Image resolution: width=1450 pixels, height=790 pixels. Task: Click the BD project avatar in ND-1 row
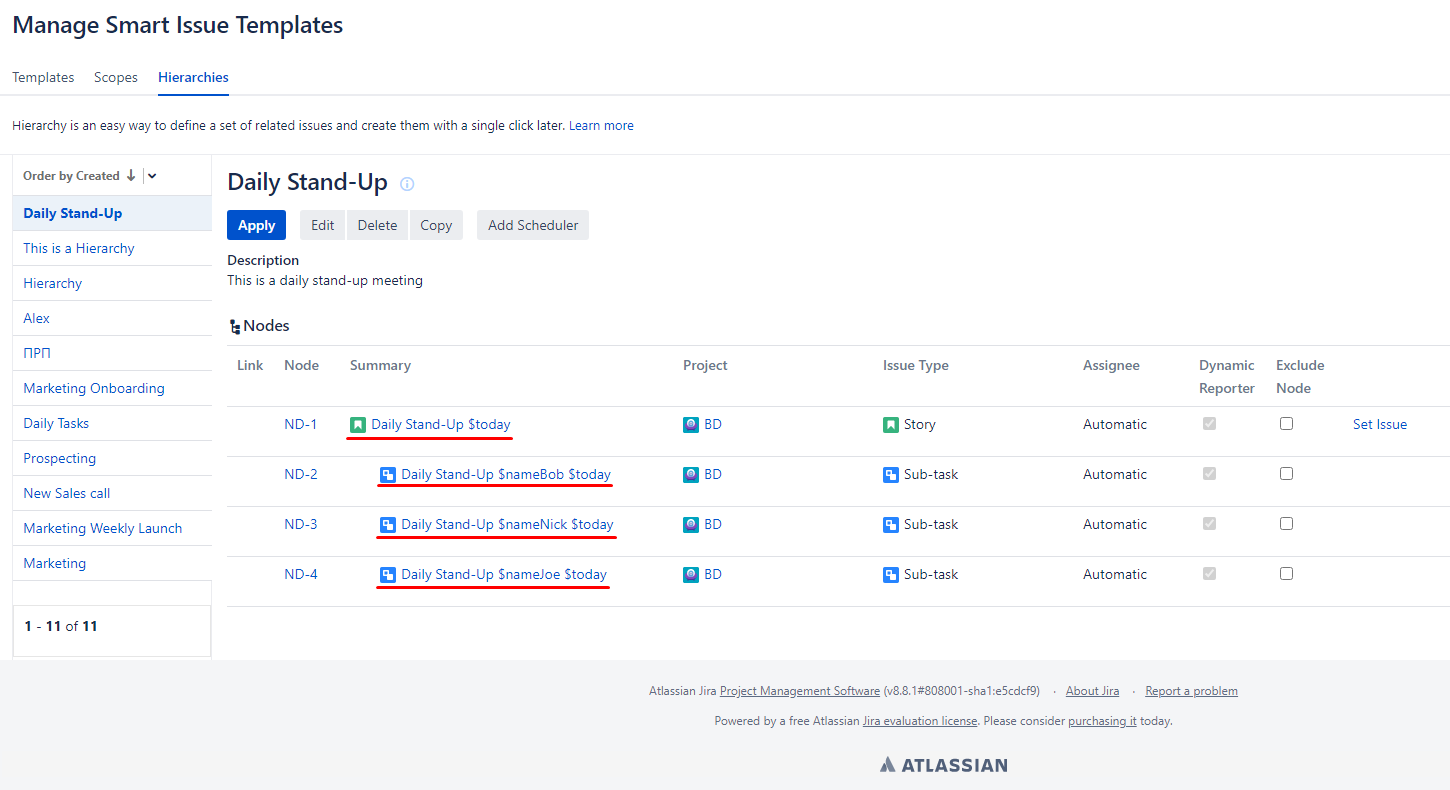click(691, 425)
